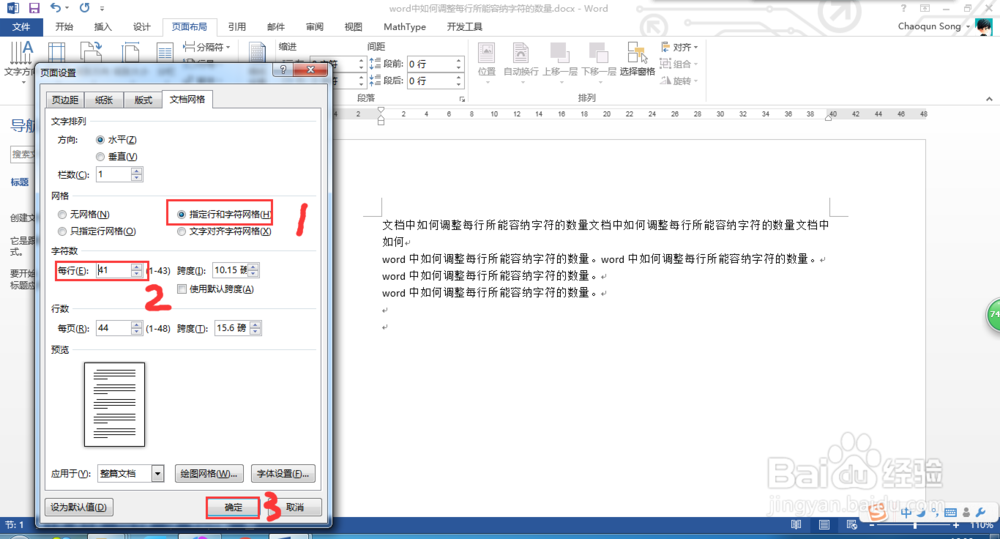Open the 旋转 rotate dropdown
The width and height of the screenshot is (1000, 539).
[695, 81]
